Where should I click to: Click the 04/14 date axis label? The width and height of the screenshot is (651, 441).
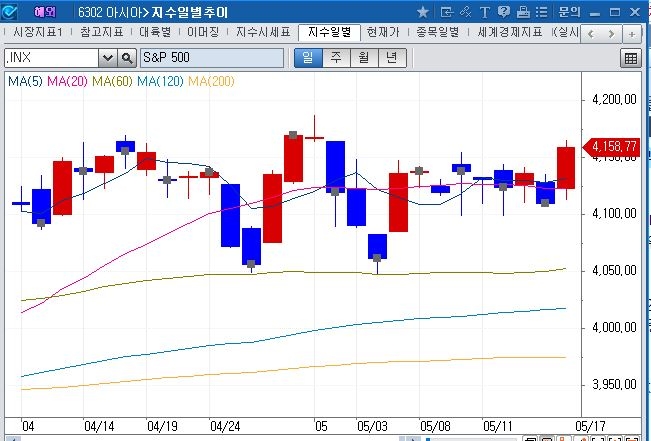click(99, 426)
